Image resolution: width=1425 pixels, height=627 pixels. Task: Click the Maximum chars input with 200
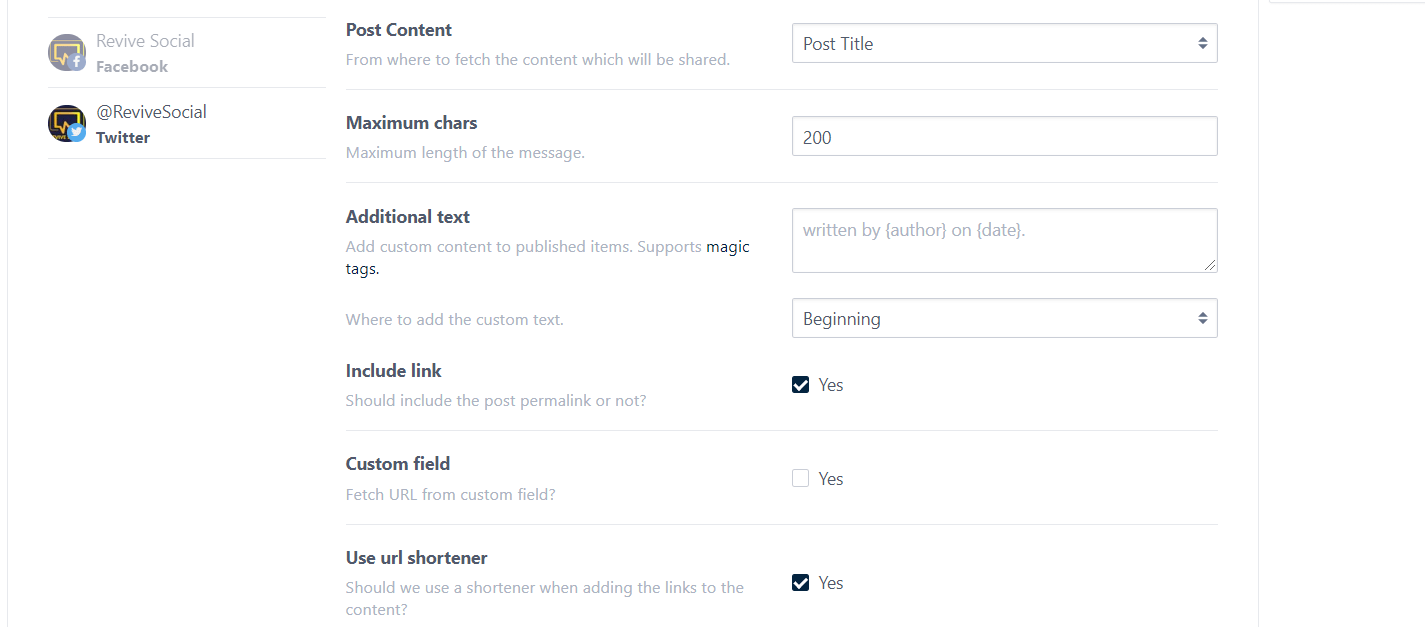pyautogui.click(x=1004, y=137)
